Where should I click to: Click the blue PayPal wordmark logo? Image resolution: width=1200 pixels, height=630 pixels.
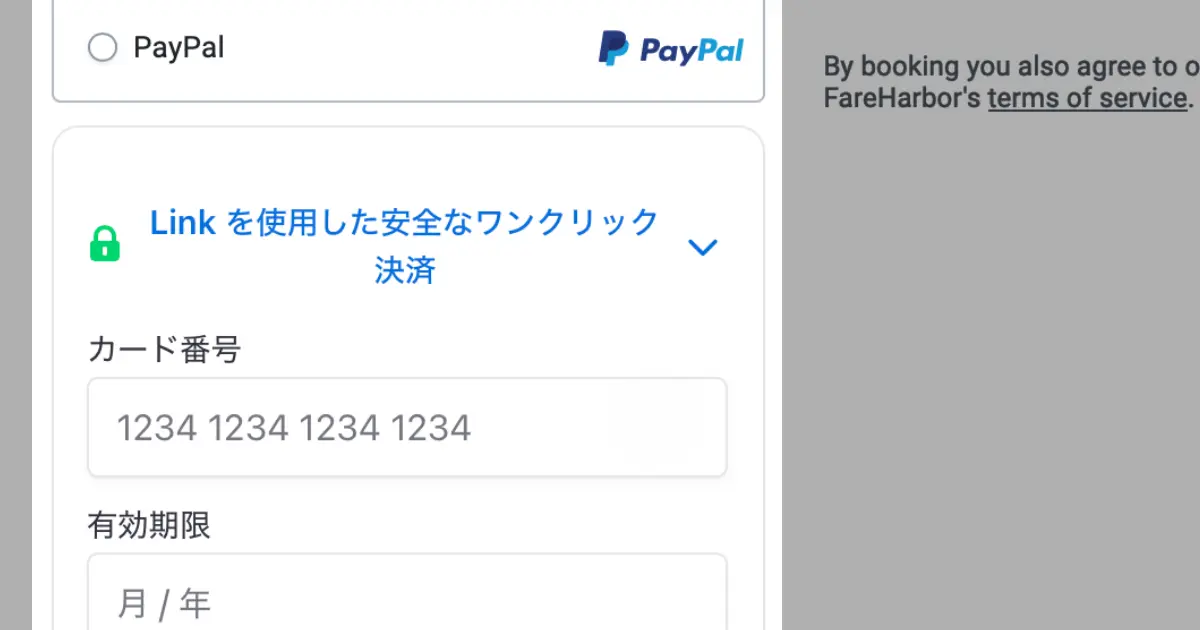pos(692,50)
